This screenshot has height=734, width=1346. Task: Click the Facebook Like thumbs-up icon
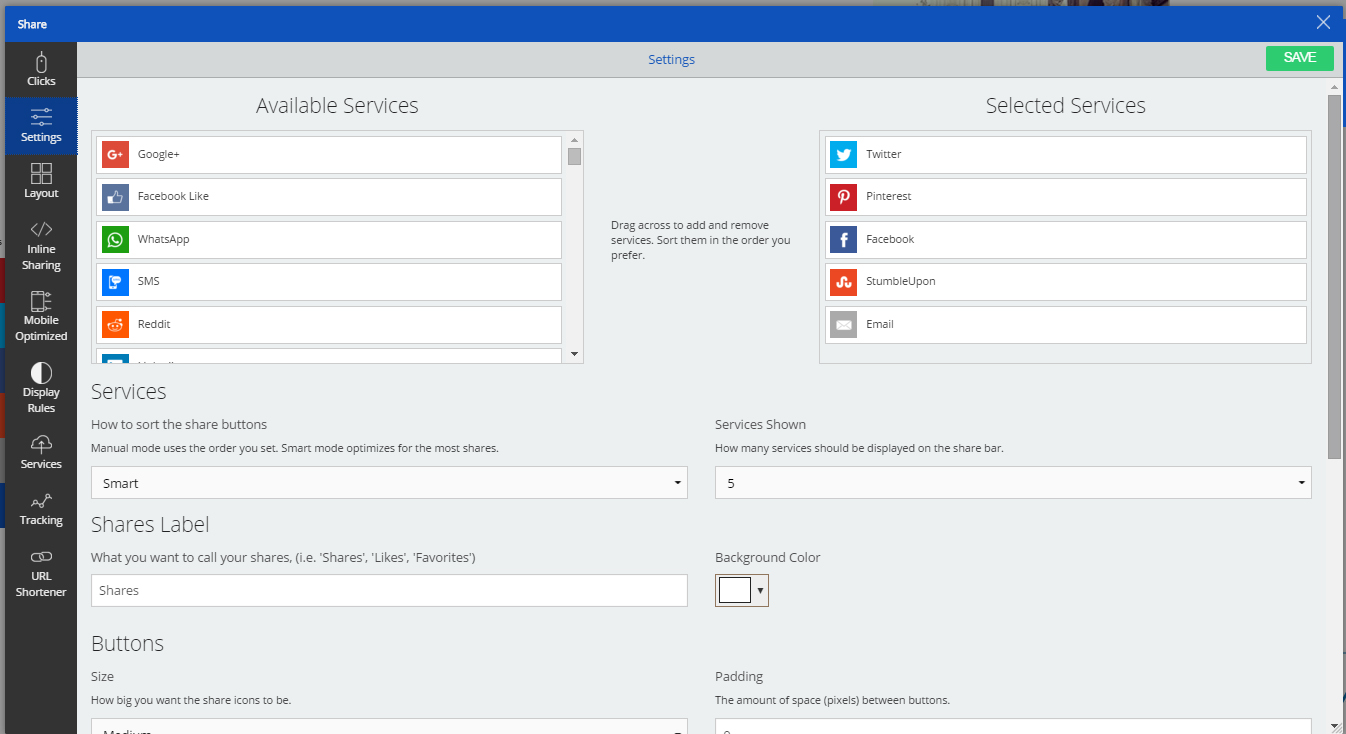(x=115, y=197)
